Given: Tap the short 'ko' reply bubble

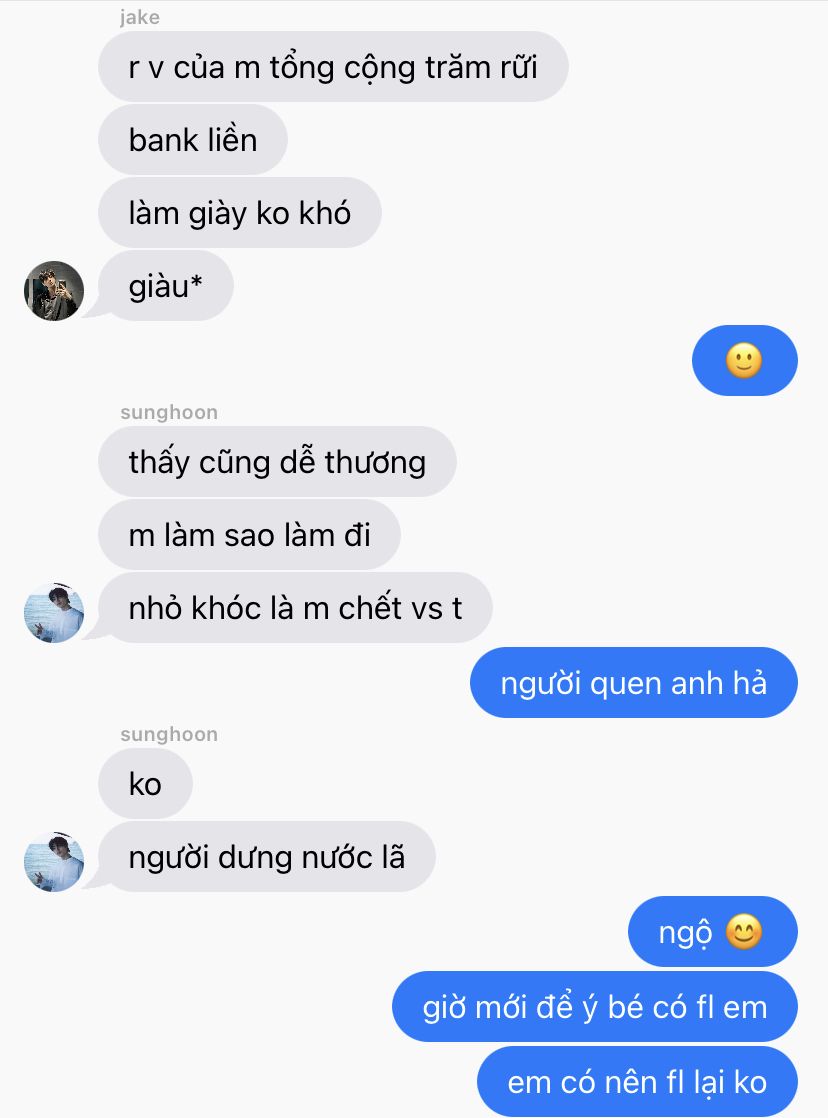Looking at the screenshot, I should (x=145, y=784).
